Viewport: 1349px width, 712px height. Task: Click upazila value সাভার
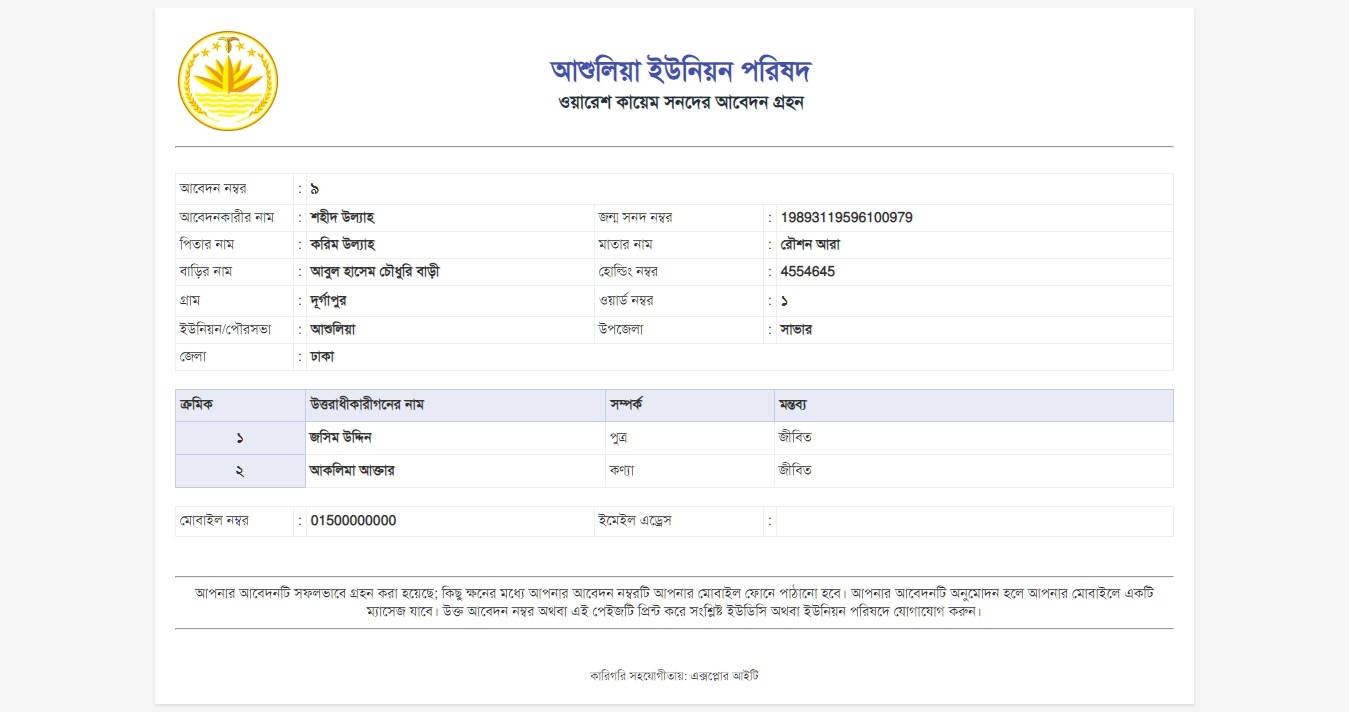click(797, 329)
